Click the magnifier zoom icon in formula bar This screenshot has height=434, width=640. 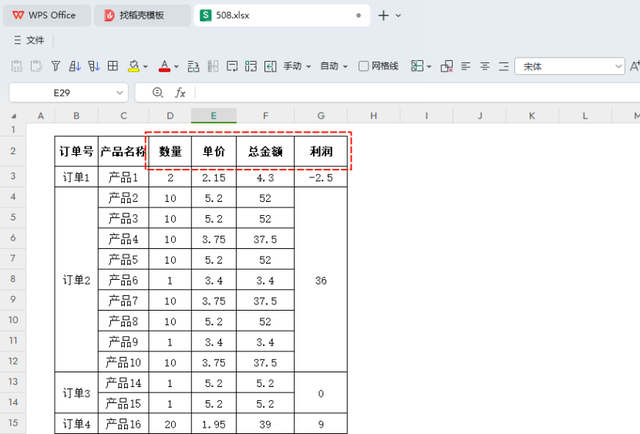(158, 93)
